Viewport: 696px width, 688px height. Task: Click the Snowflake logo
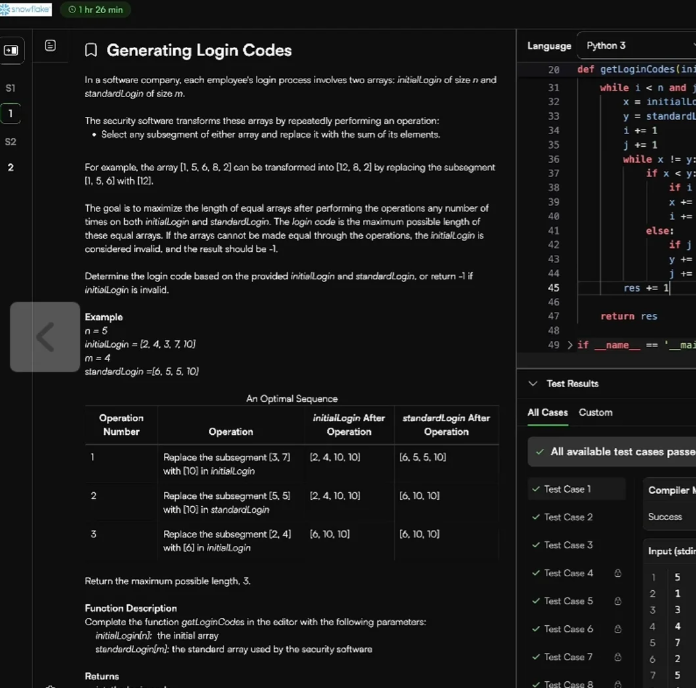click(x=26, y=9)
